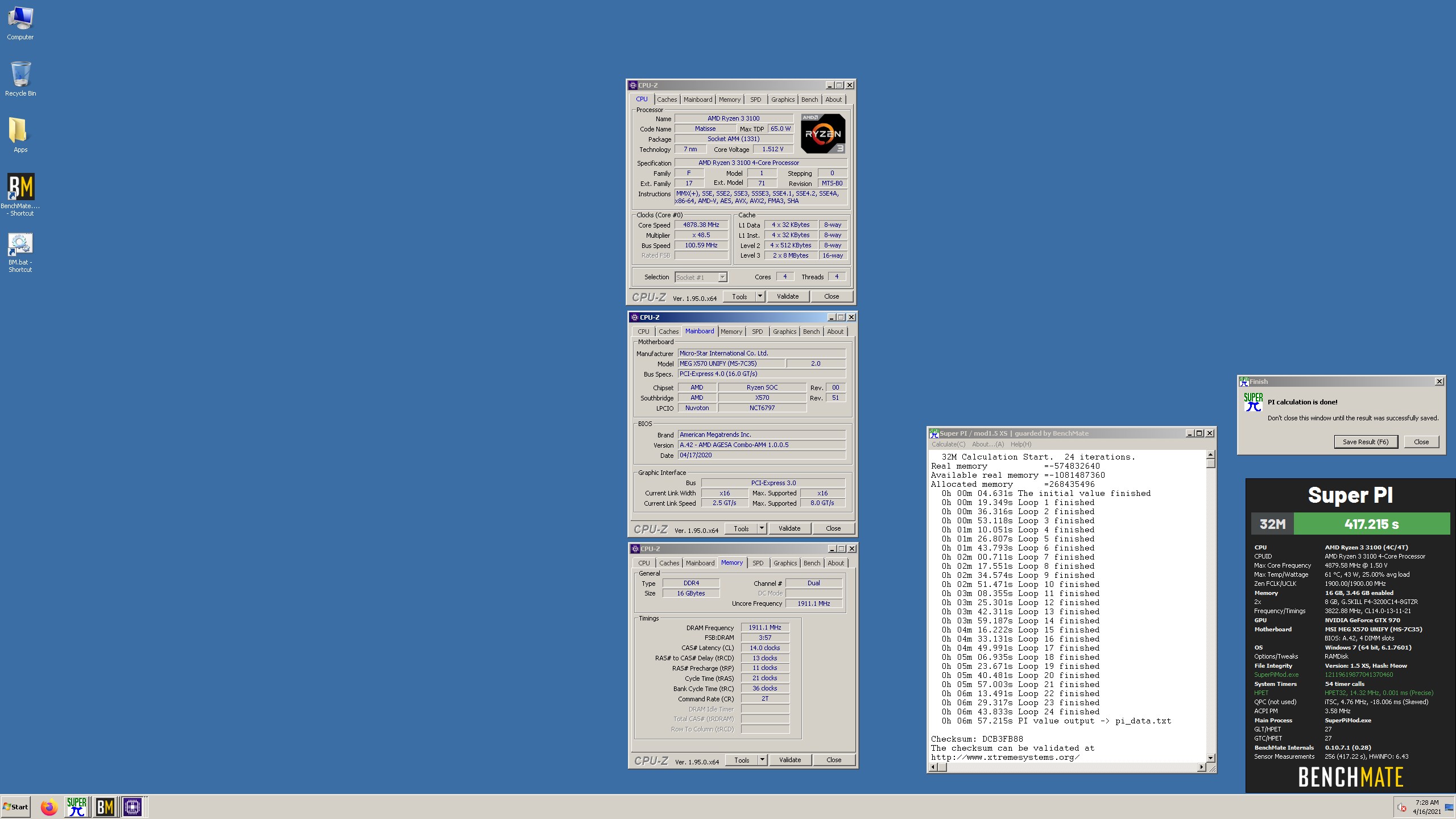The image size is (1456, 819).
Task: Click Super PI vertical scrollbar down arrow
Action: (1210, 758)
